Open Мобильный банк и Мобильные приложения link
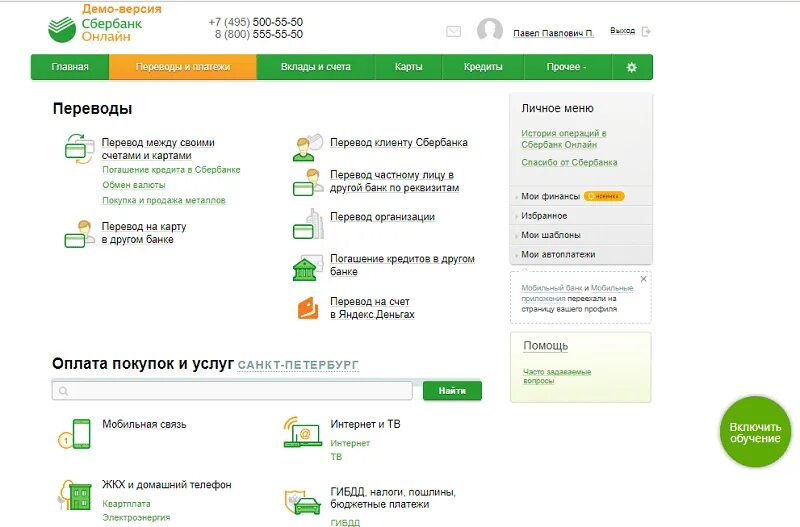Image resolution: width=800 pixels, height=527 pixels. (577, 293)
